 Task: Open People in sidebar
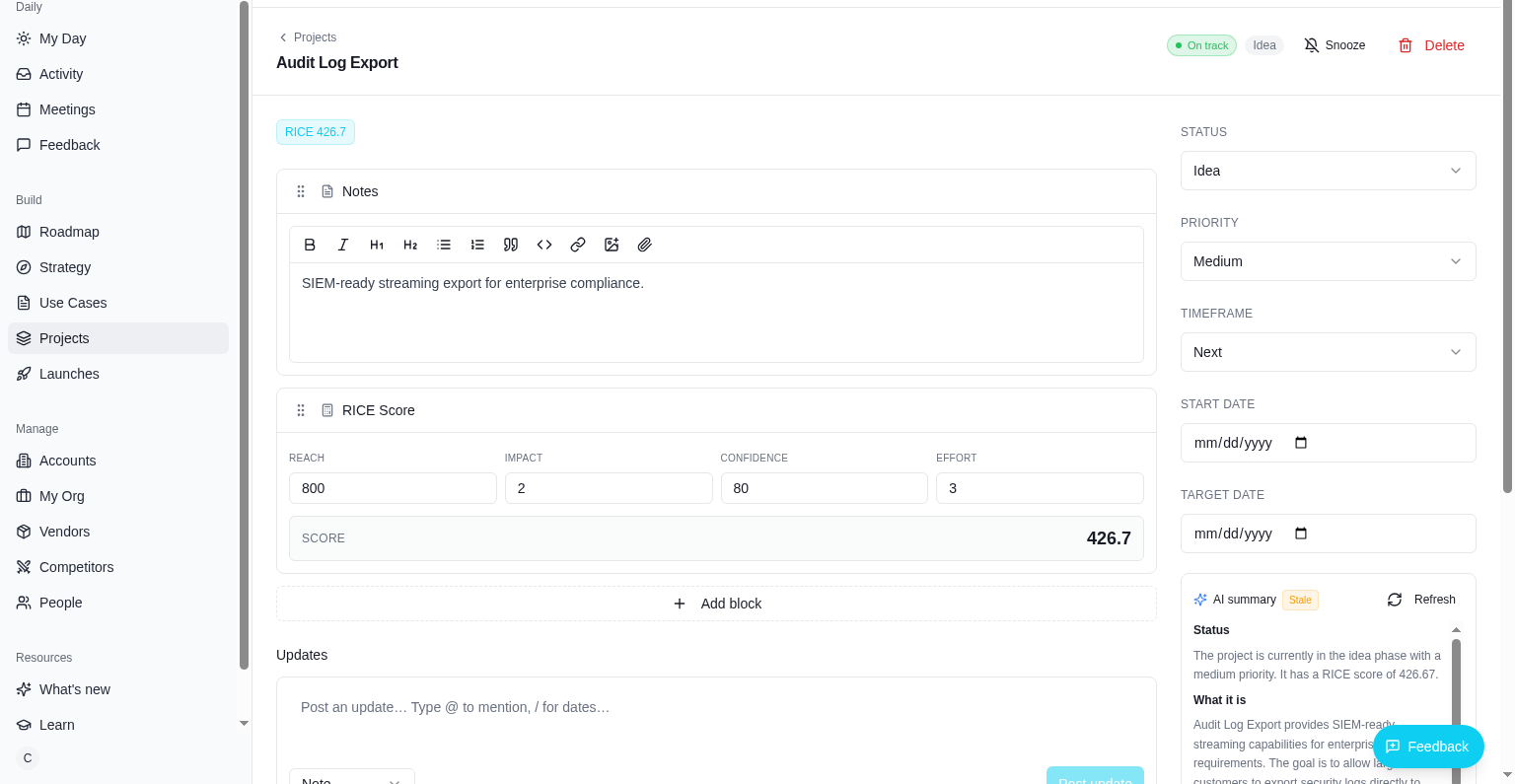(x=118, y=603)
